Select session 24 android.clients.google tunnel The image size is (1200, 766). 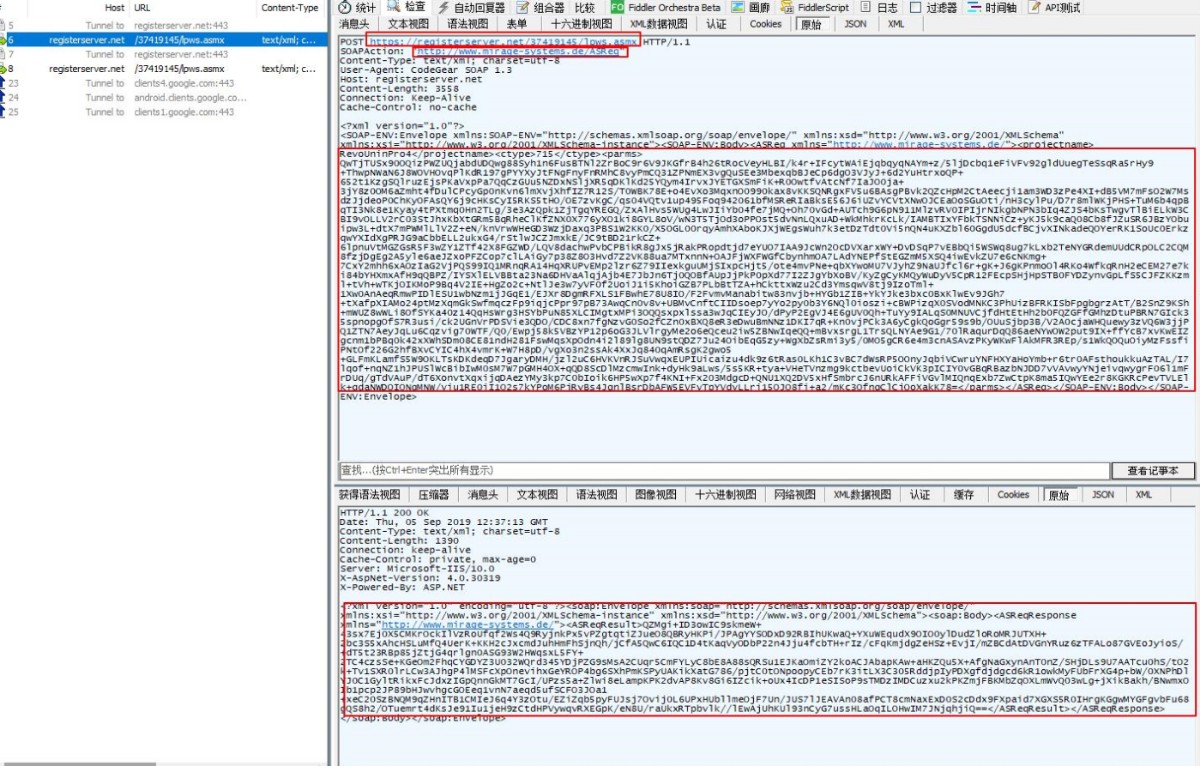click(164, 98)
